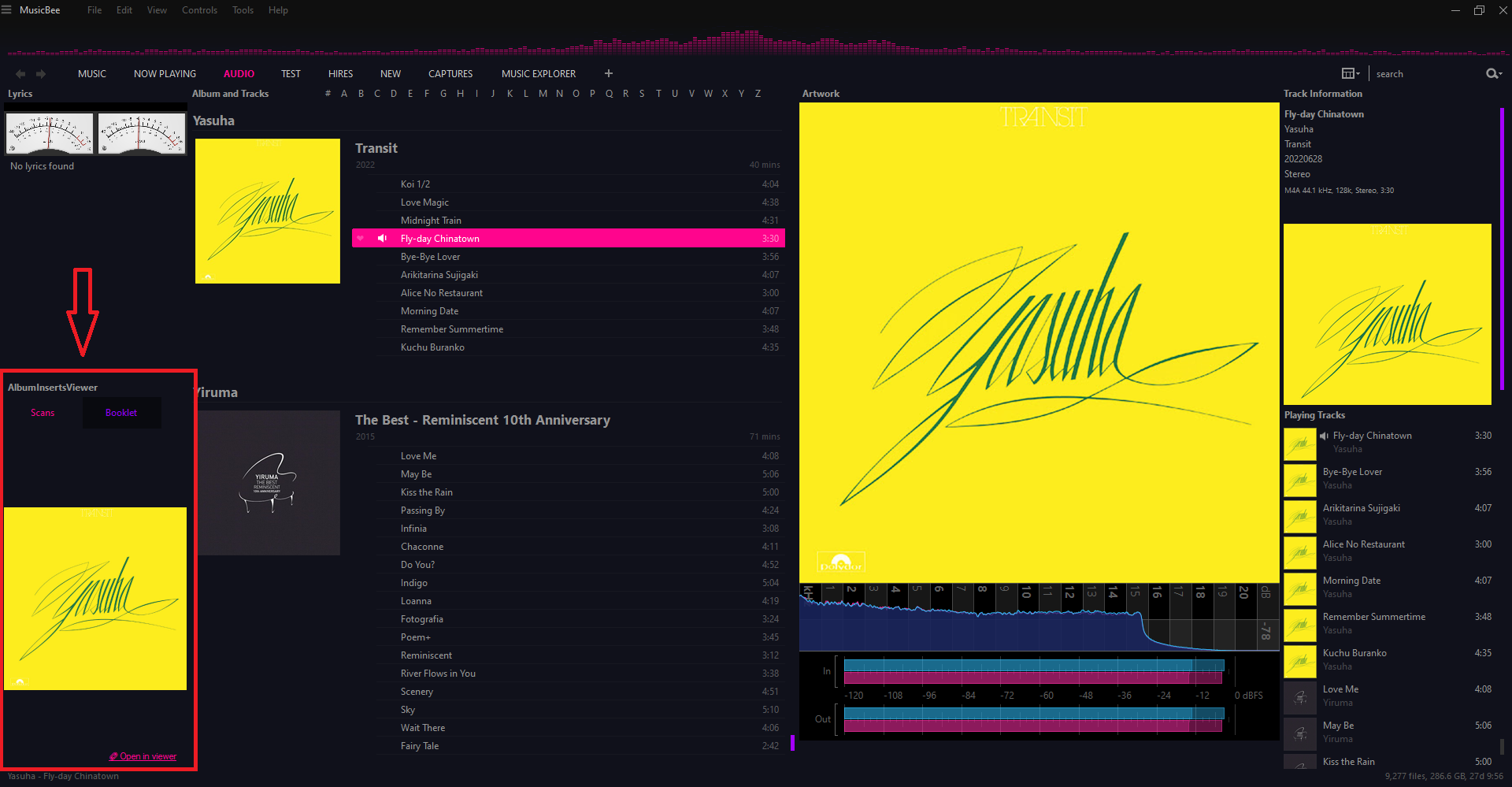
Task: Switch to the NOW PLAYING tab
Action: click(x=165, y=74)
